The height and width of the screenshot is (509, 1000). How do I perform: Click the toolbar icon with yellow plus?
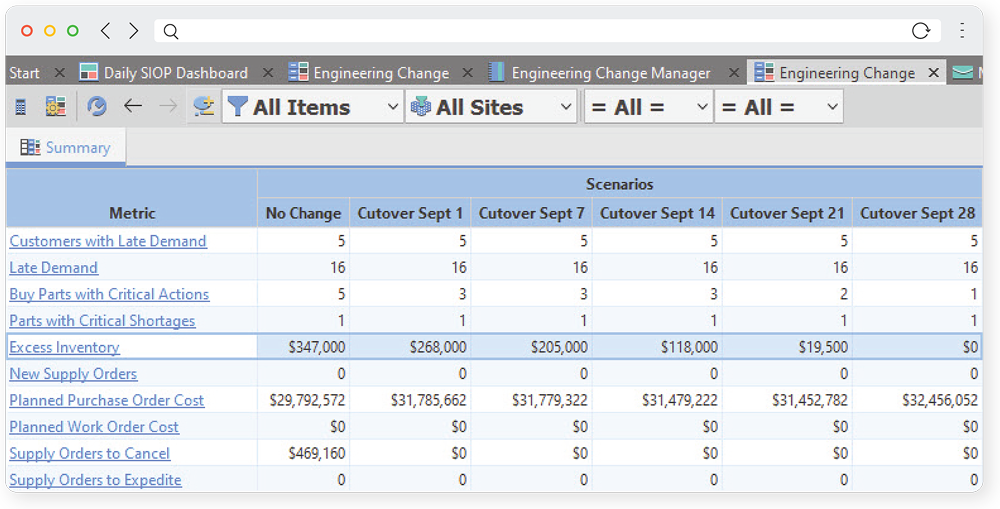[x=203, y=107]
